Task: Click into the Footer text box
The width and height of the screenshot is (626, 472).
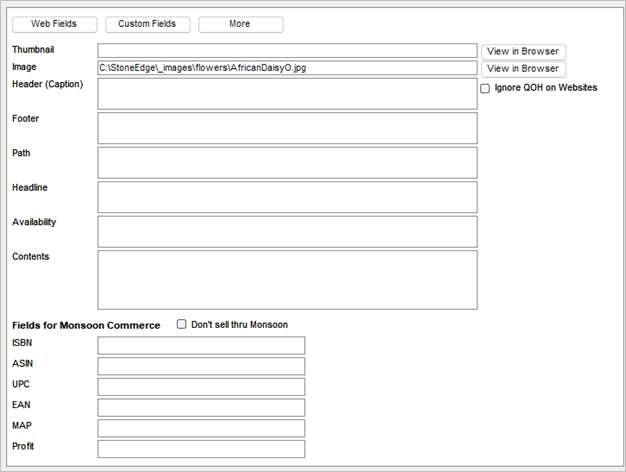Action: 287,128
